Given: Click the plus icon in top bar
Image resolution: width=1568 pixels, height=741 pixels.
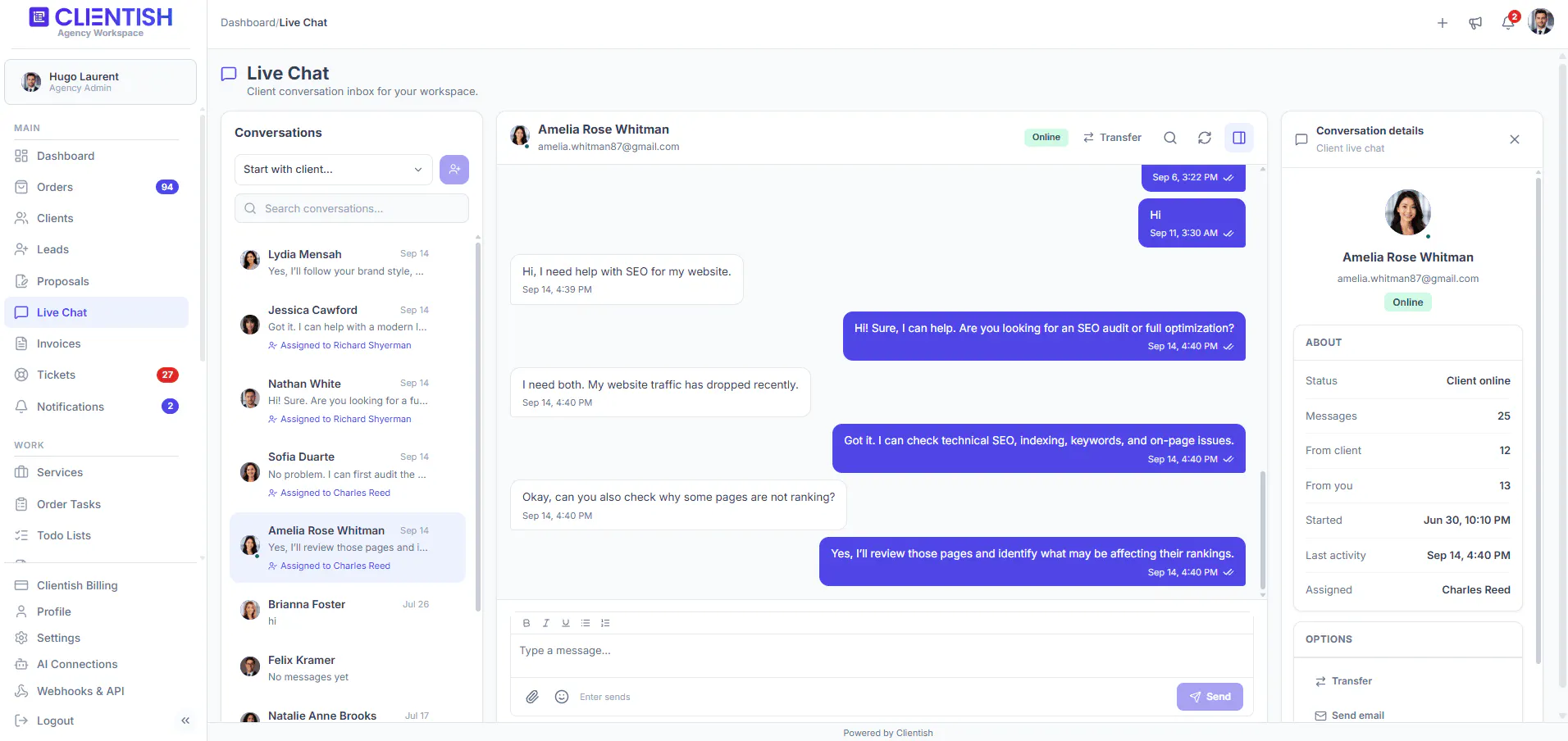Looking at the screenshot, I should pyautogui.click(x=1443, y=23).
